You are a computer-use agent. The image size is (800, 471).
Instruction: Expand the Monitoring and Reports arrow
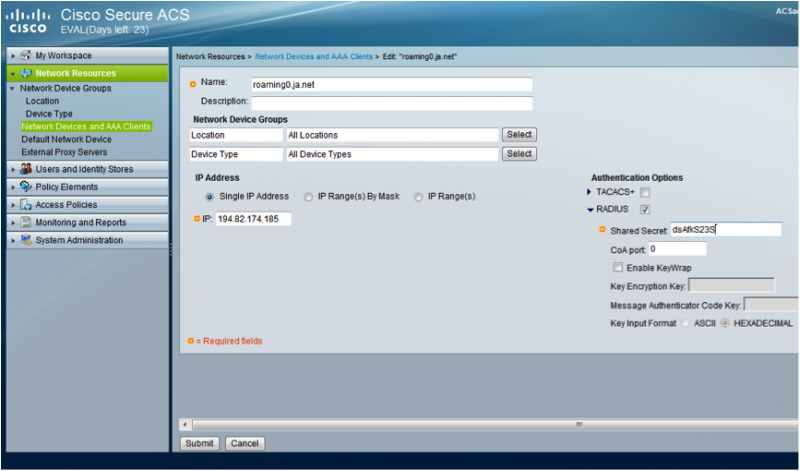[x=13, y=223]
